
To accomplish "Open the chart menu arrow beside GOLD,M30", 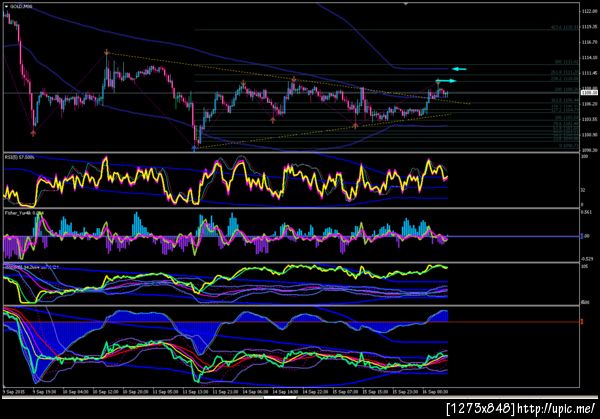I will coord(6,7).
